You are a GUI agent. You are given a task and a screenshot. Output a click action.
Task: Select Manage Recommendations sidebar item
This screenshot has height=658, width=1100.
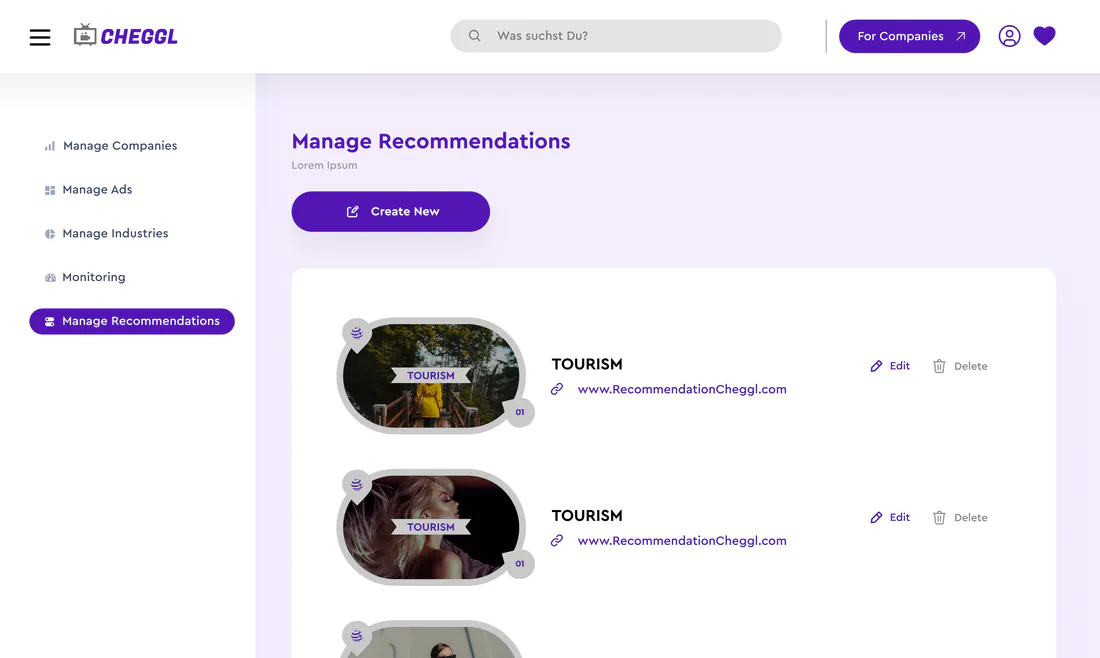(132, 321)
